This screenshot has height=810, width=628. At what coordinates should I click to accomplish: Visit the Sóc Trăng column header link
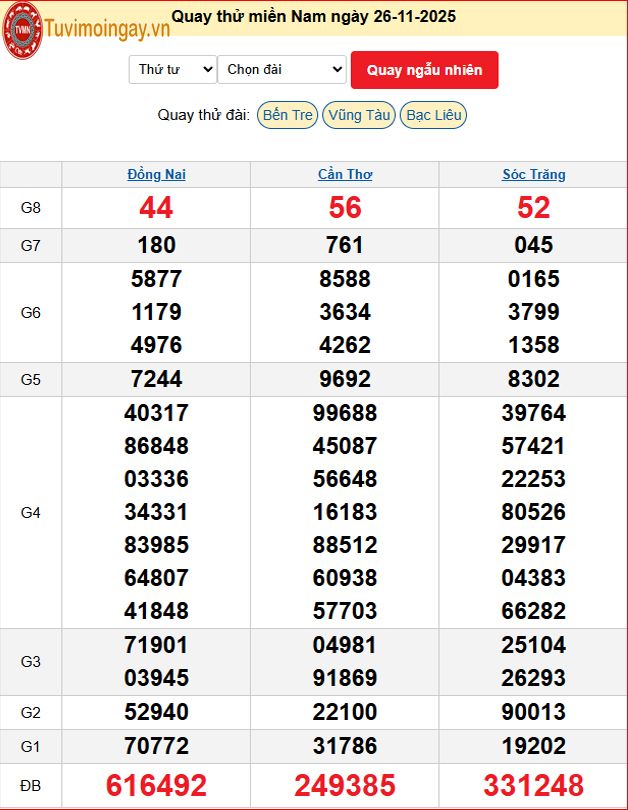(534, 174)
